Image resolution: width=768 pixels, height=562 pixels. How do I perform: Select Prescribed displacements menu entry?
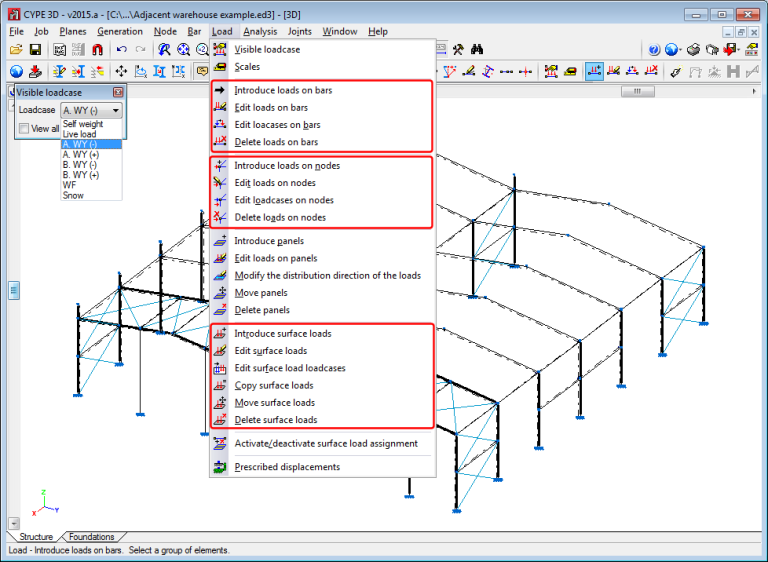pos(323,467)
